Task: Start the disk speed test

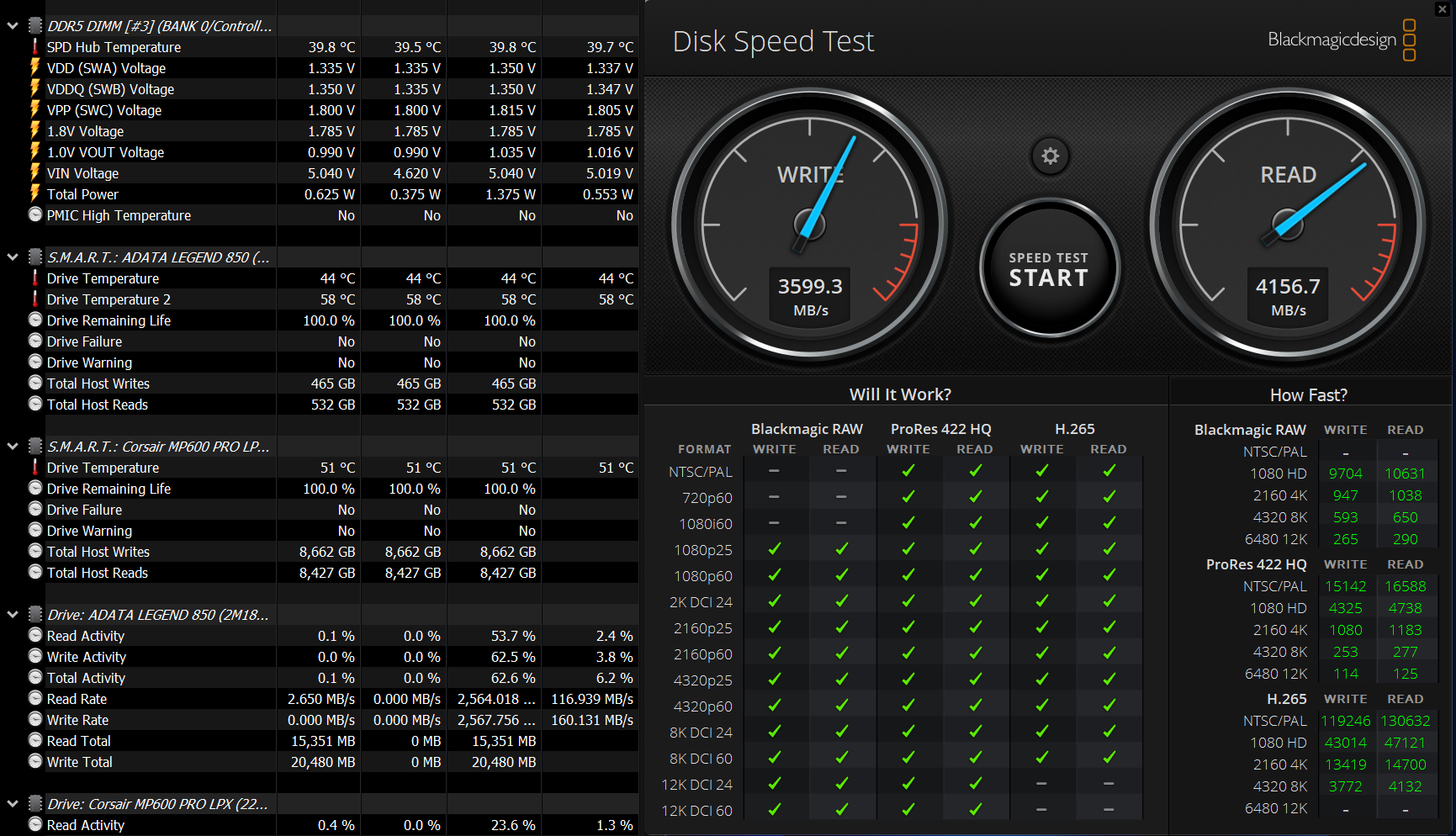Action: [1049, 269]
